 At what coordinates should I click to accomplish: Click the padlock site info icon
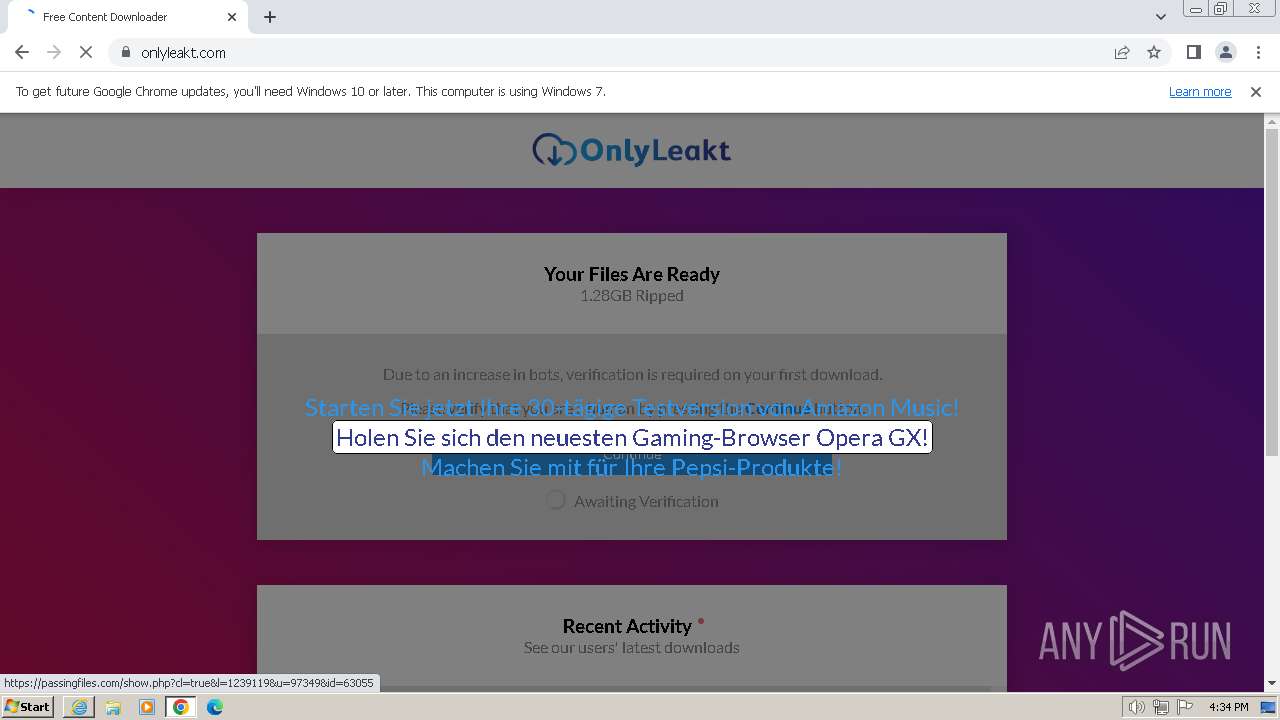[x=126, y=52]
